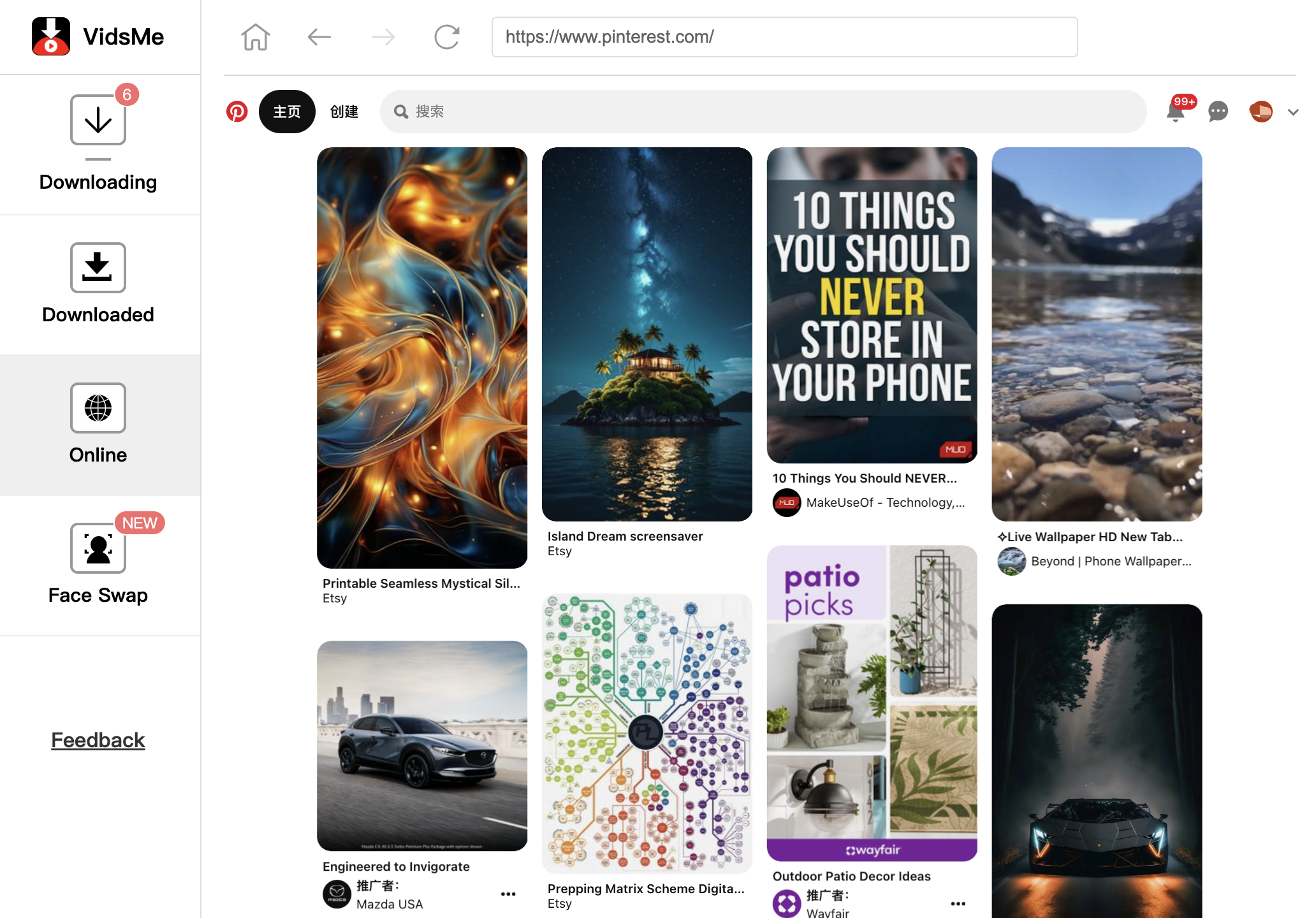
Task: Open the 10 Things phone pin image
Action: pos(872,305)
